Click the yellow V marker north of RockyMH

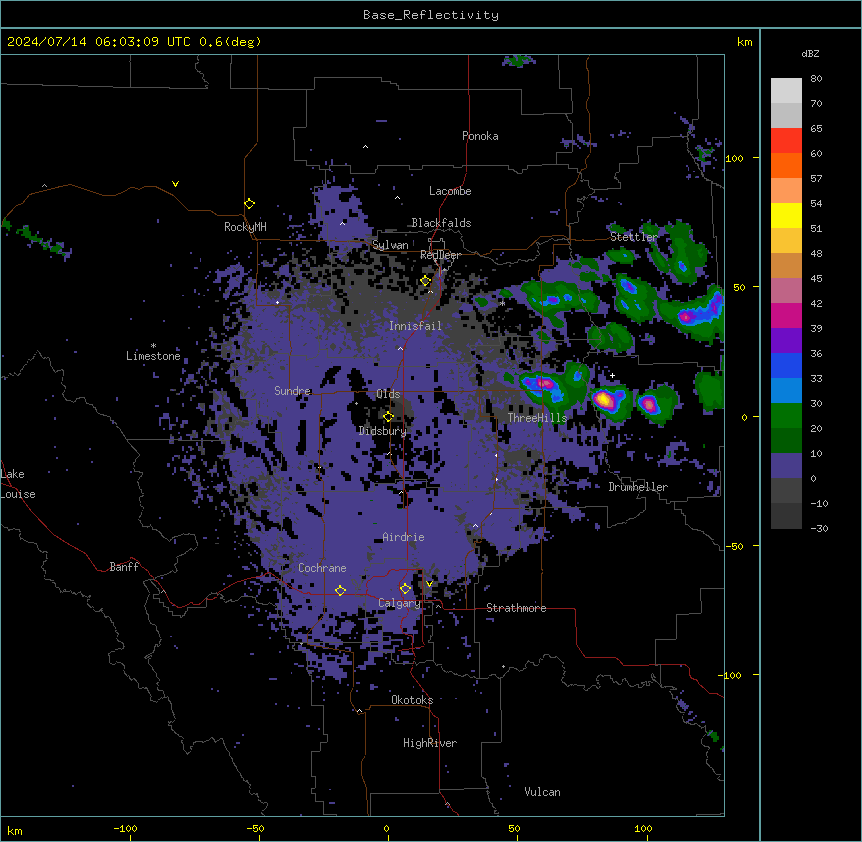point(175,184)
